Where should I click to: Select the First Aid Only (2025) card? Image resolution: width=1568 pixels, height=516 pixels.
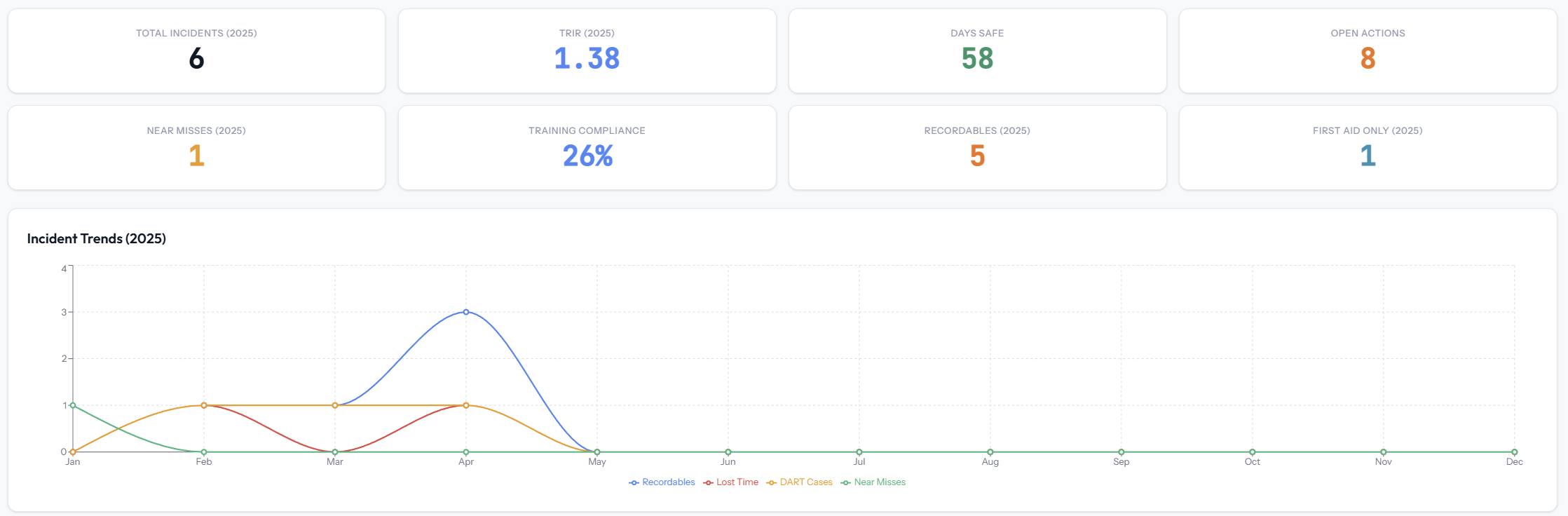[x=1368, y=148]
